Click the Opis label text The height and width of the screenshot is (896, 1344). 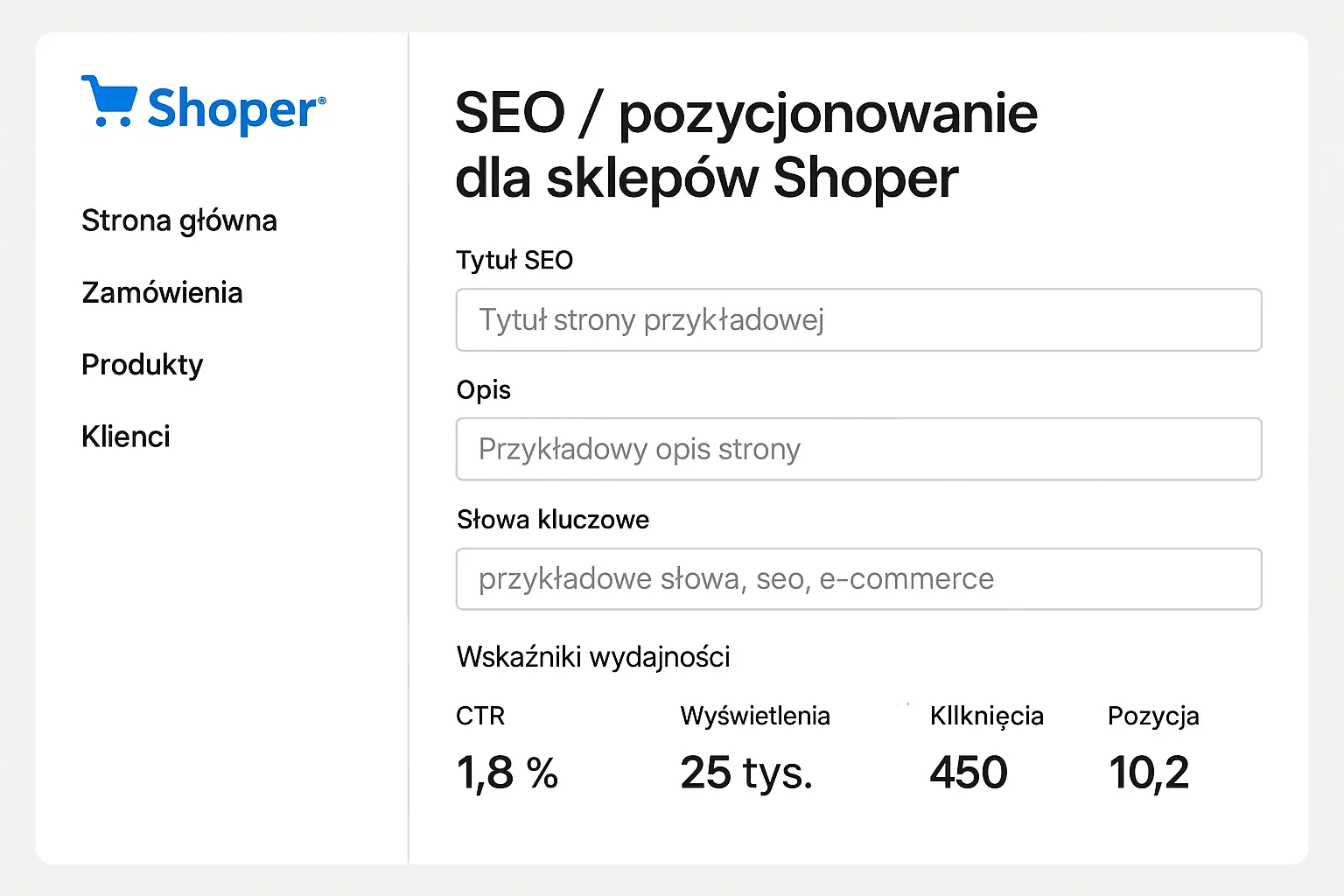483,389
